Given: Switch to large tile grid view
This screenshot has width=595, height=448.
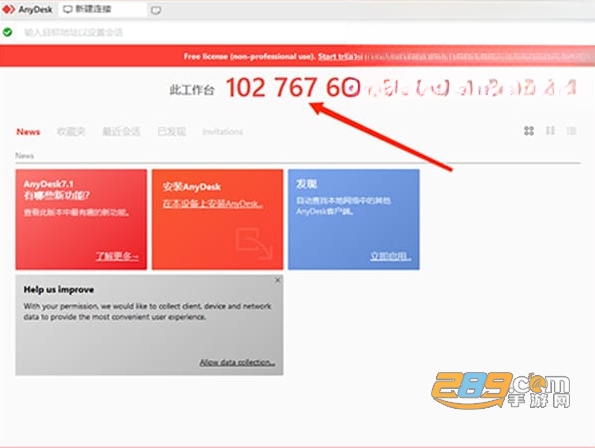Looking at the screenshot, I should [x=529, y=131].
